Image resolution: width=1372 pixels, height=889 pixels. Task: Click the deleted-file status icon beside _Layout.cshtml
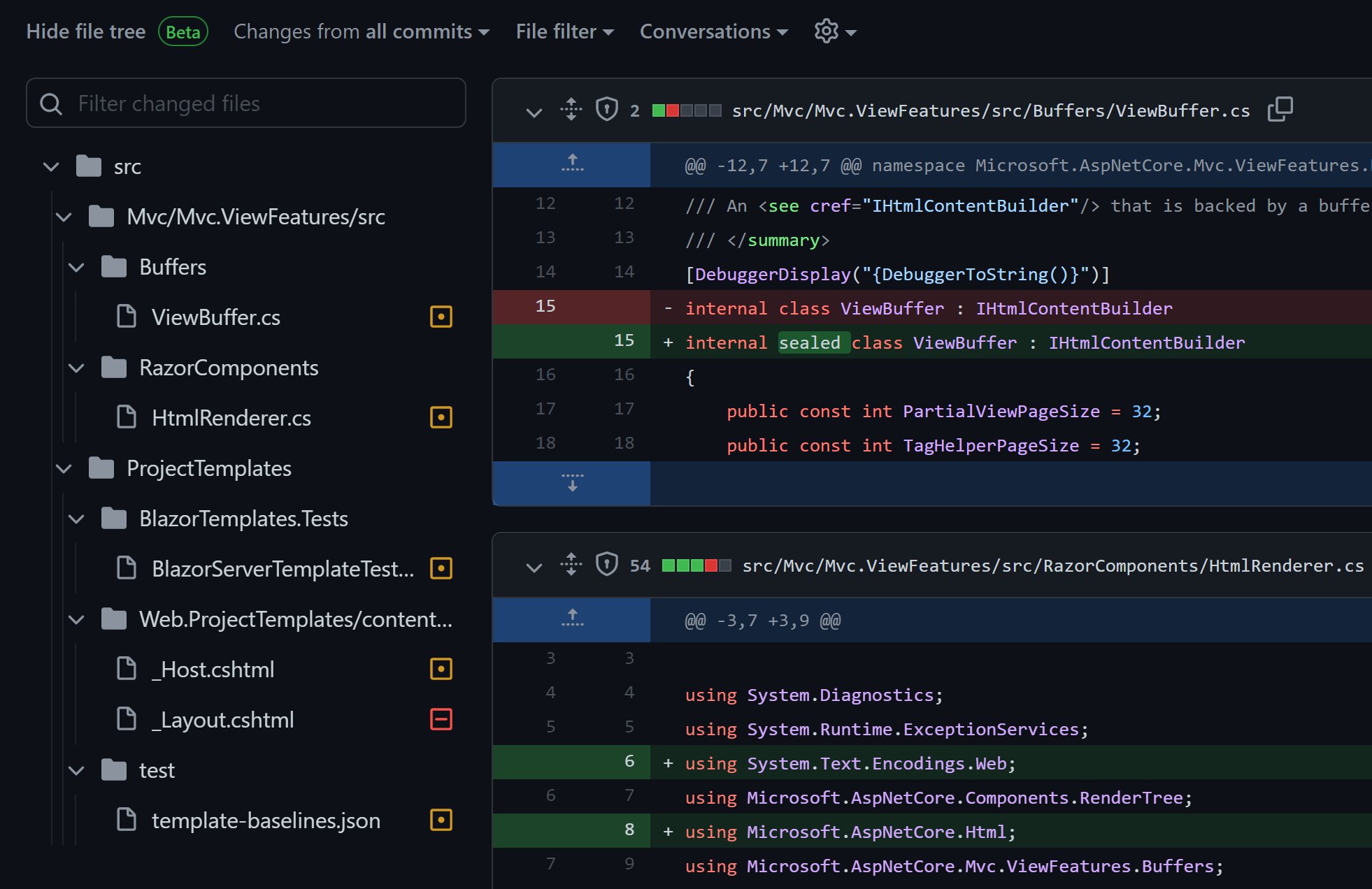[441, 719]
